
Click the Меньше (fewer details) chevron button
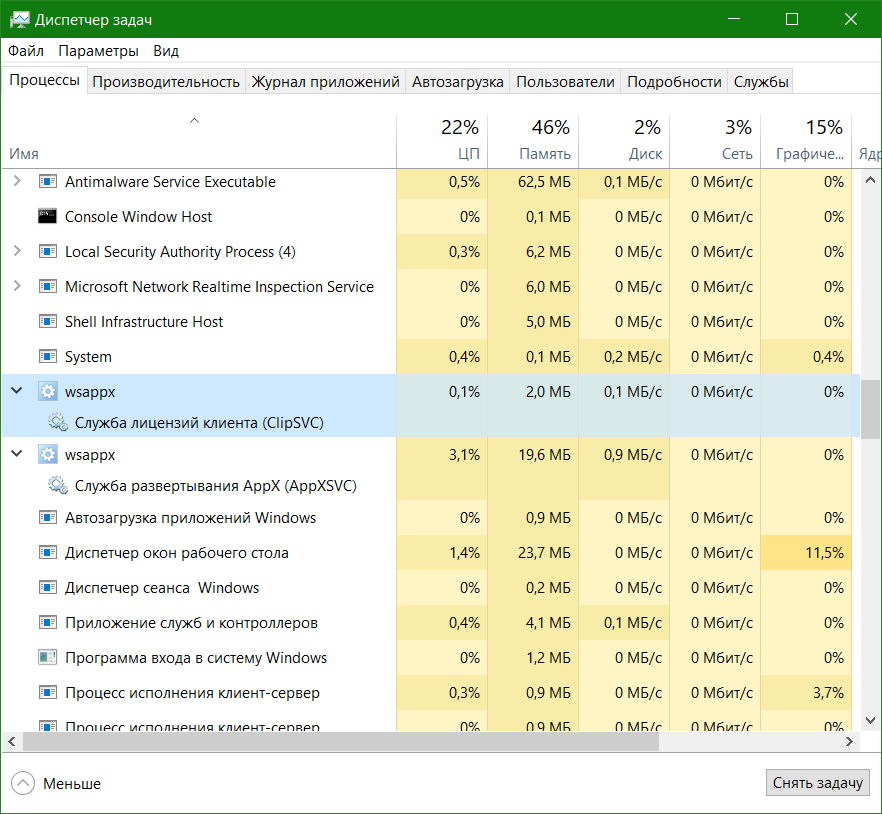tap(22, 783)
